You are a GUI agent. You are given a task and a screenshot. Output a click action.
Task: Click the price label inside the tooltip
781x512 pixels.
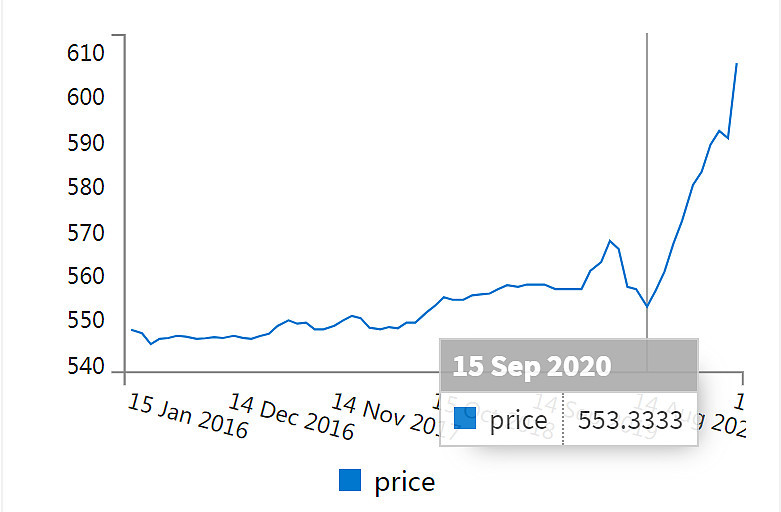point(518,420)
